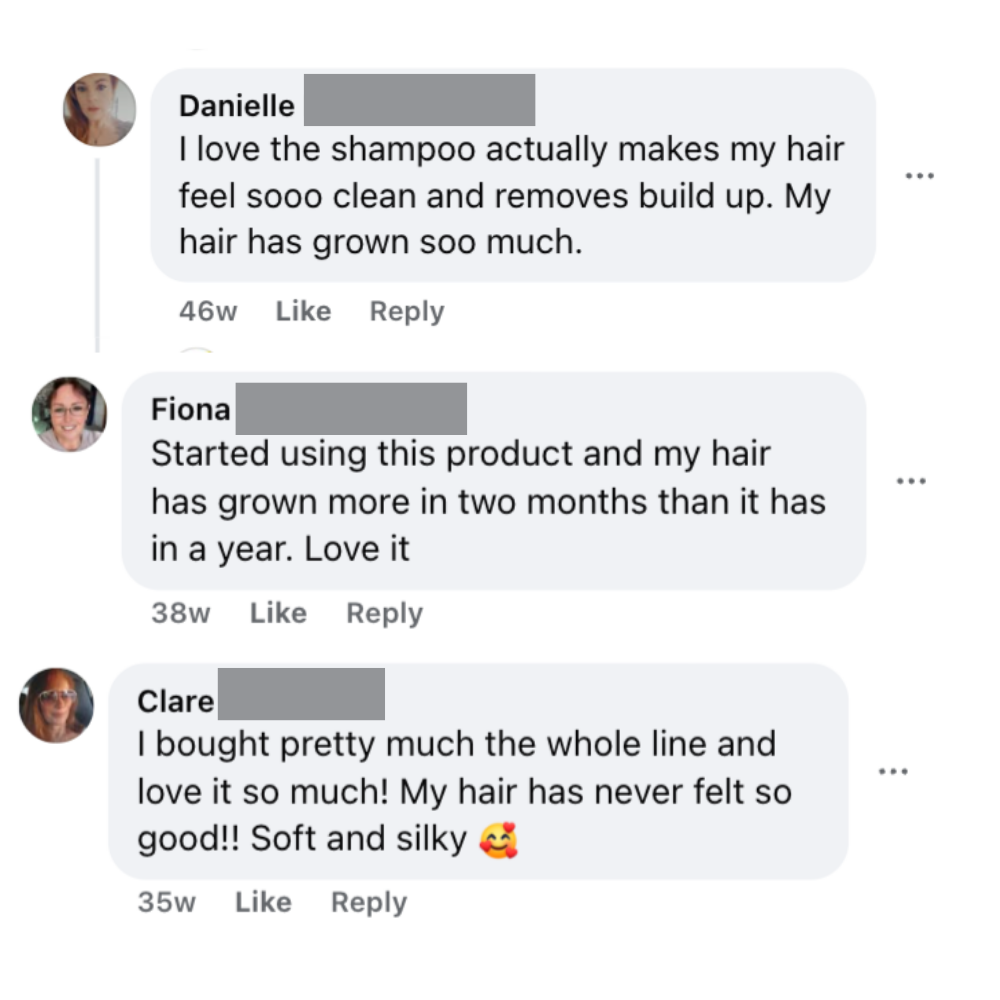The width and height of the screenshot is (1000, 1000).
Task: Like Fiona's comment about hair growth
Action: click(278, 613)
